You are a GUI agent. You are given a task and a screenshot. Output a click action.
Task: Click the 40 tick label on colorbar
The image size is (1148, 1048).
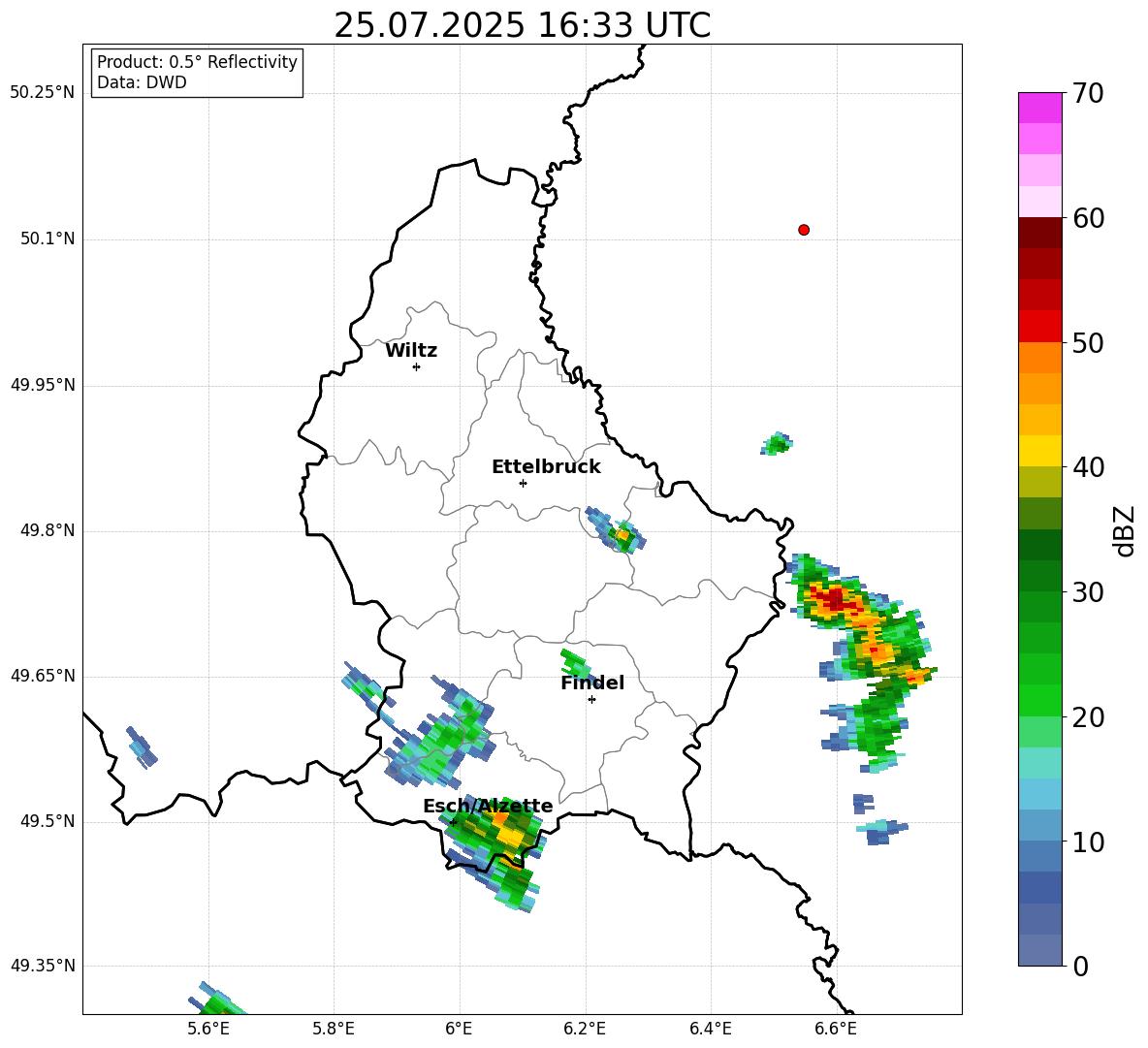pyautogui.click(x=1088, y=467)
